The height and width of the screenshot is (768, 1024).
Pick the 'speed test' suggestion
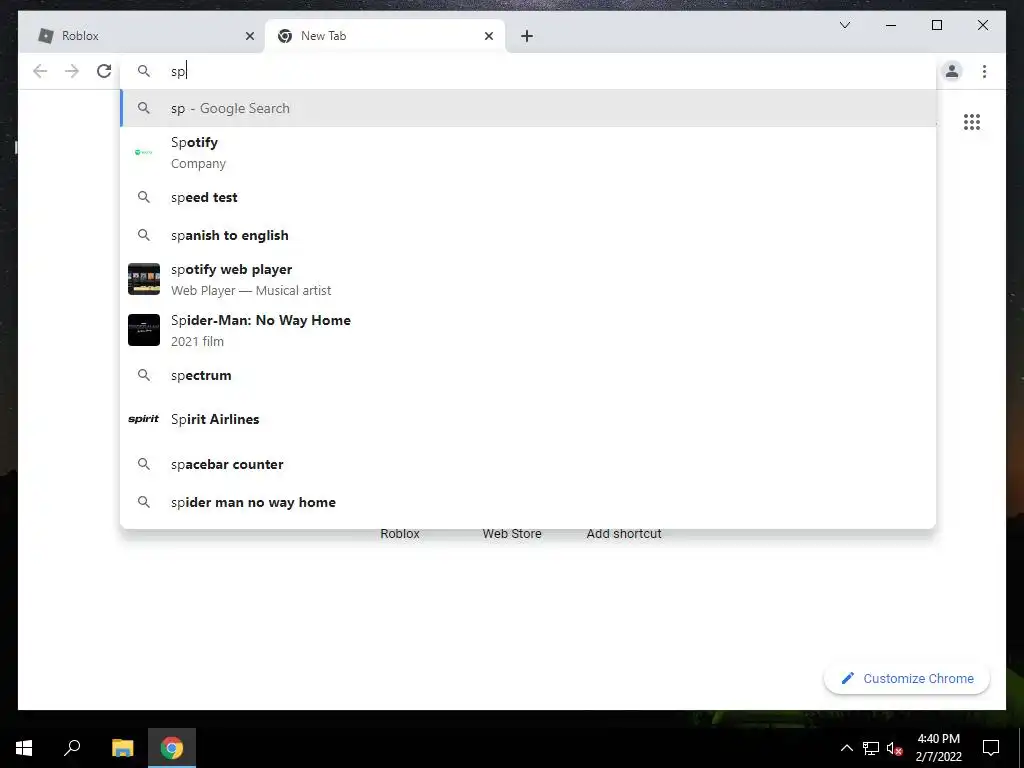(528, 197)
